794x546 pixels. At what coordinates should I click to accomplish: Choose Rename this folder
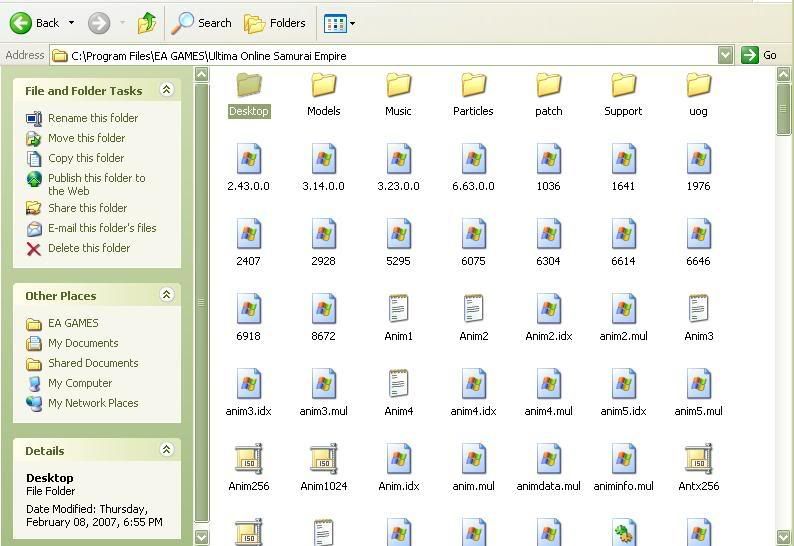pos(82,118)
